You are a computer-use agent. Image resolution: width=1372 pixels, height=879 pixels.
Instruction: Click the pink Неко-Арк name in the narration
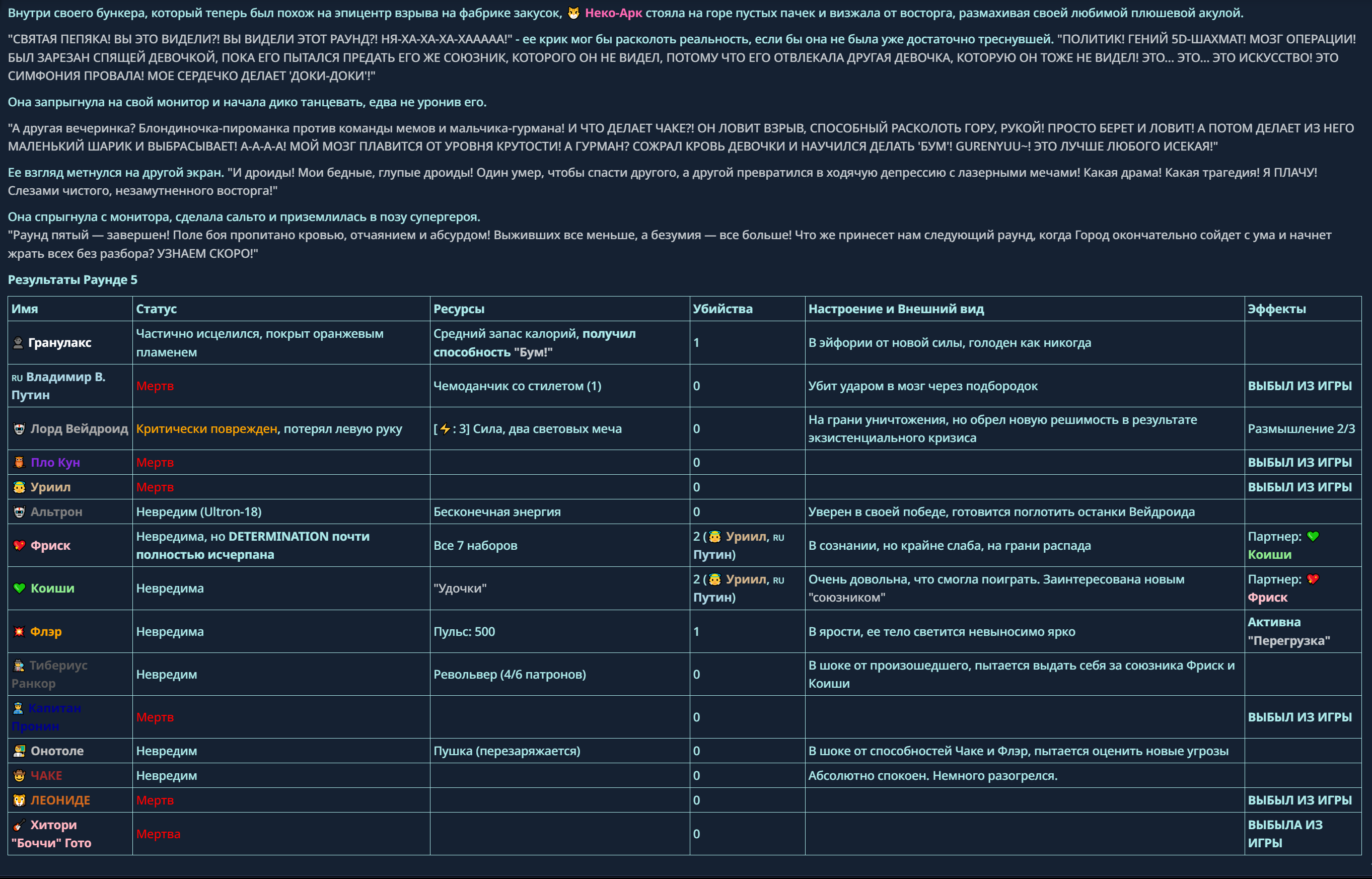[x=614, y=13]
